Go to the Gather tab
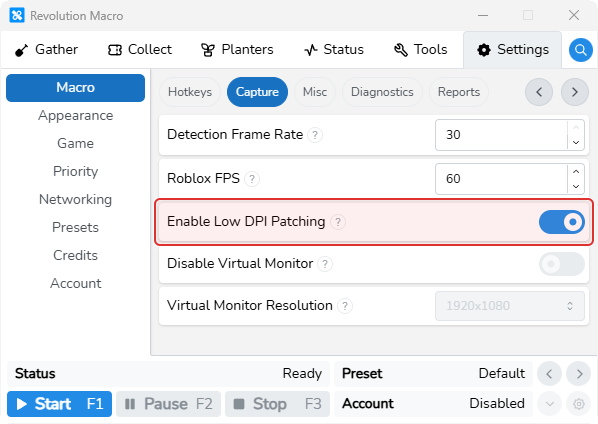Screen dimensions: 598x424 [46, 50]
